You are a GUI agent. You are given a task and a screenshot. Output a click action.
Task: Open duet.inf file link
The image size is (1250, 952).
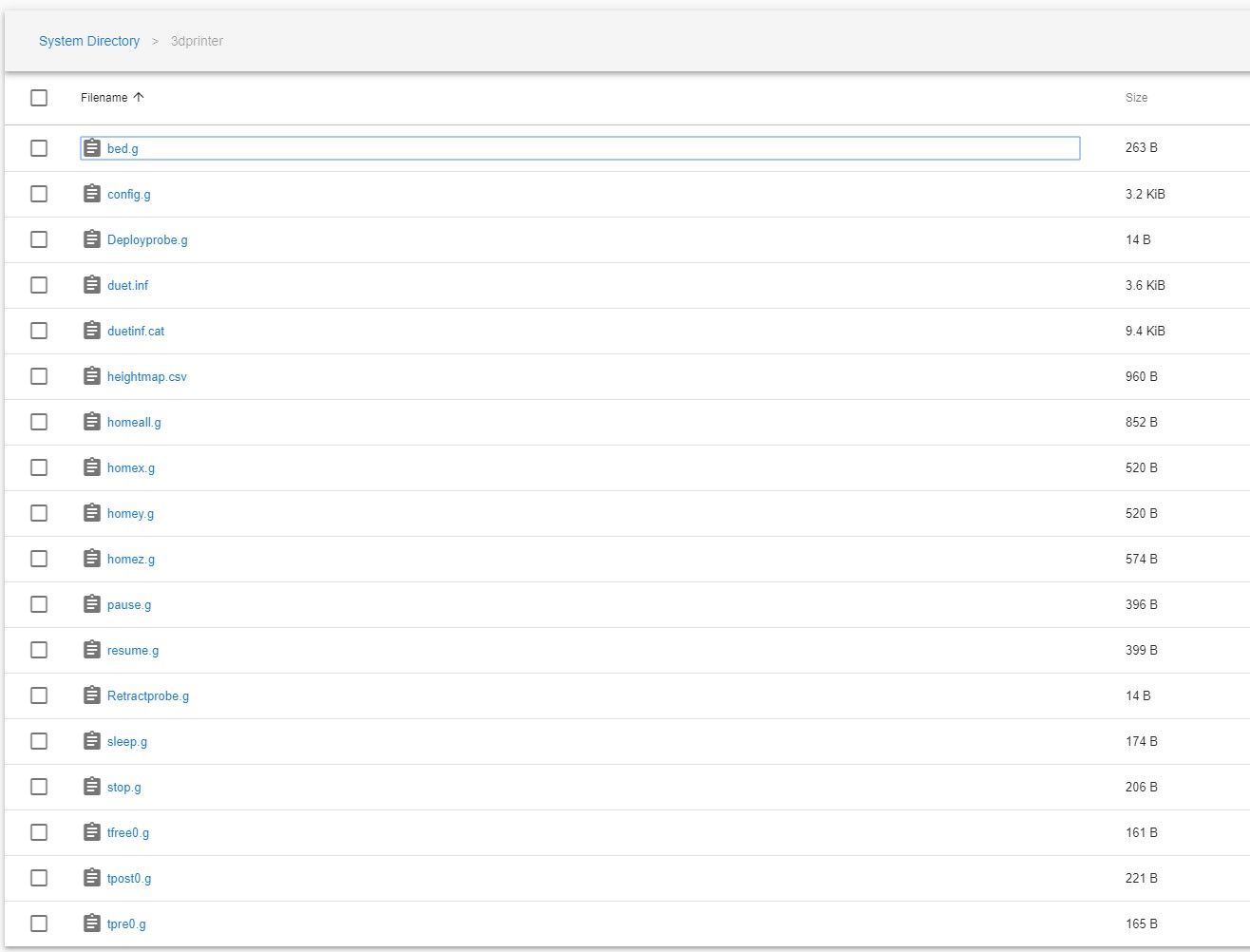pyautogui.click(x=127, y=285)
